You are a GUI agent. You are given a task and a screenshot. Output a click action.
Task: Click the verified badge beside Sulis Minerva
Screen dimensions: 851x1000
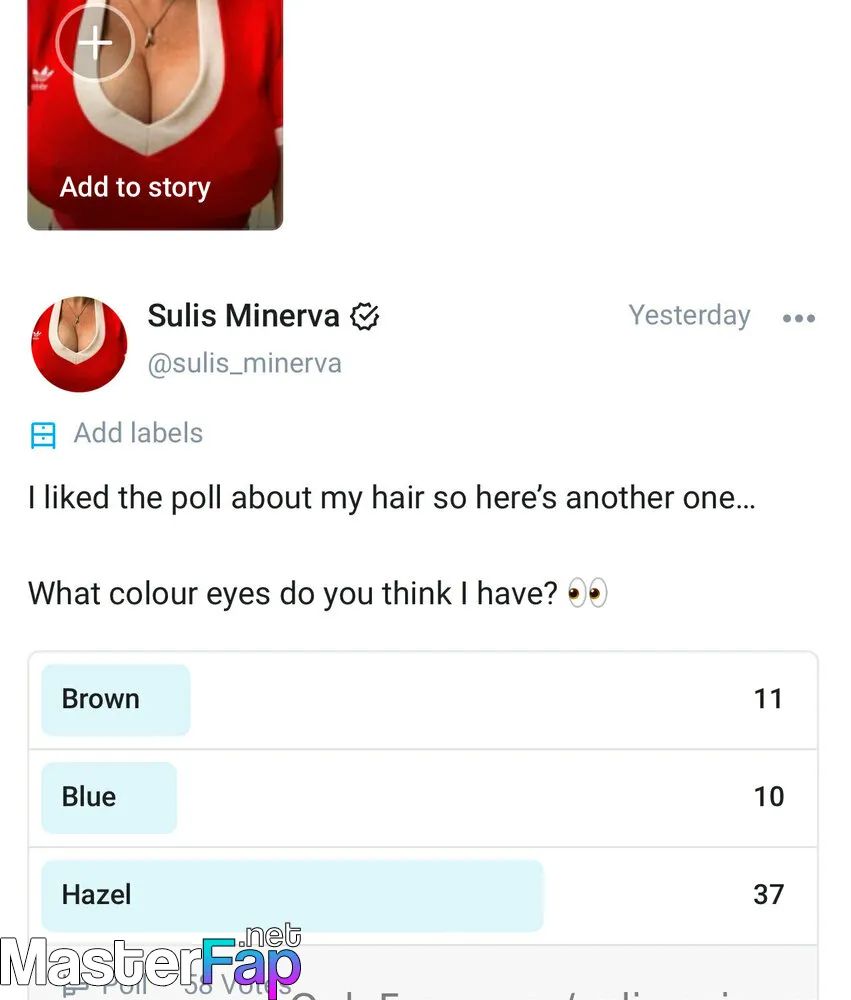point(364,316)
